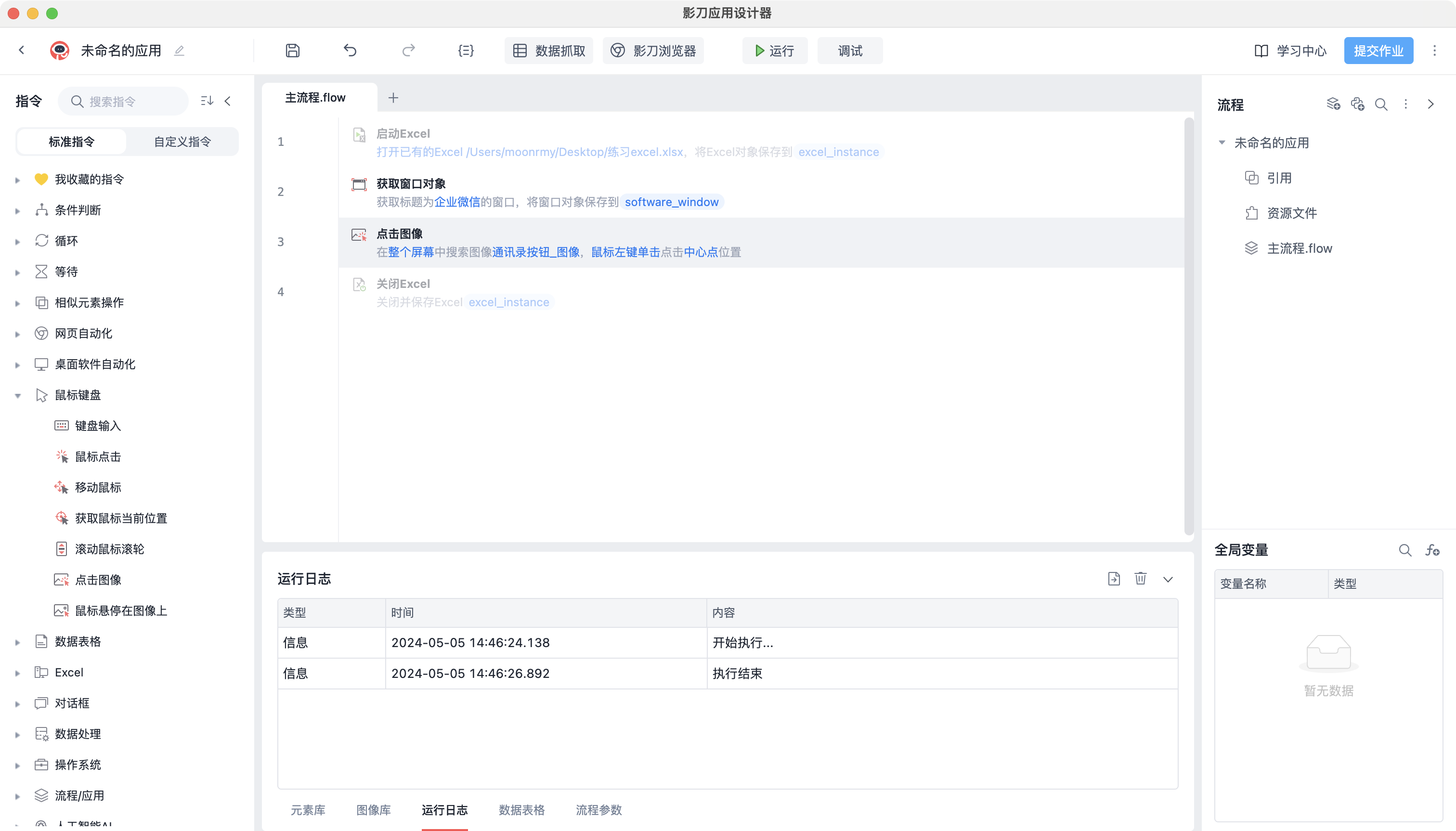This screenshot has height=831, width=1456.
Task: Switch to 自定义指令 segment
Action: pyautogui.click(x=182, y=142)
